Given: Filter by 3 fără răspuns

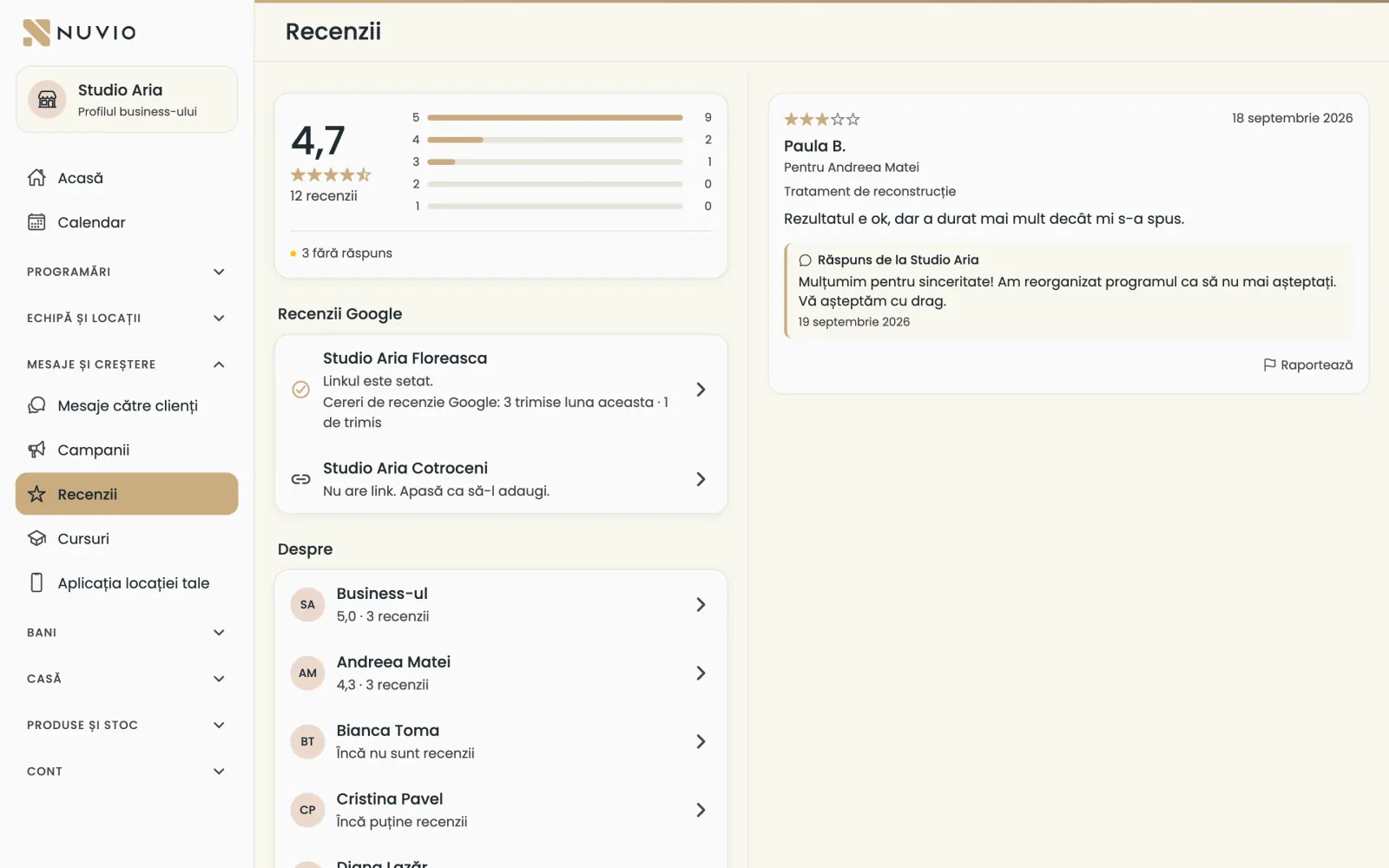Looking at the screenshot, I should click(341, 253).
